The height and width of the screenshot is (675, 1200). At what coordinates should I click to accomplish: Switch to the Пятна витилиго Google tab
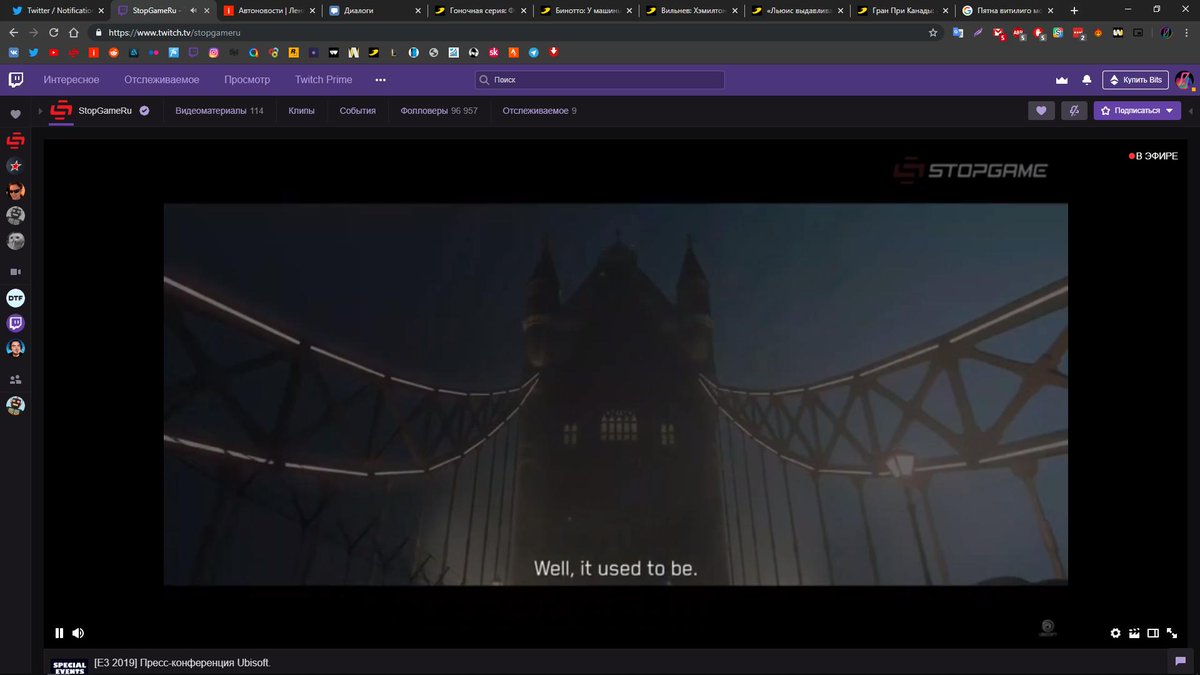(x=1007, y=10)
